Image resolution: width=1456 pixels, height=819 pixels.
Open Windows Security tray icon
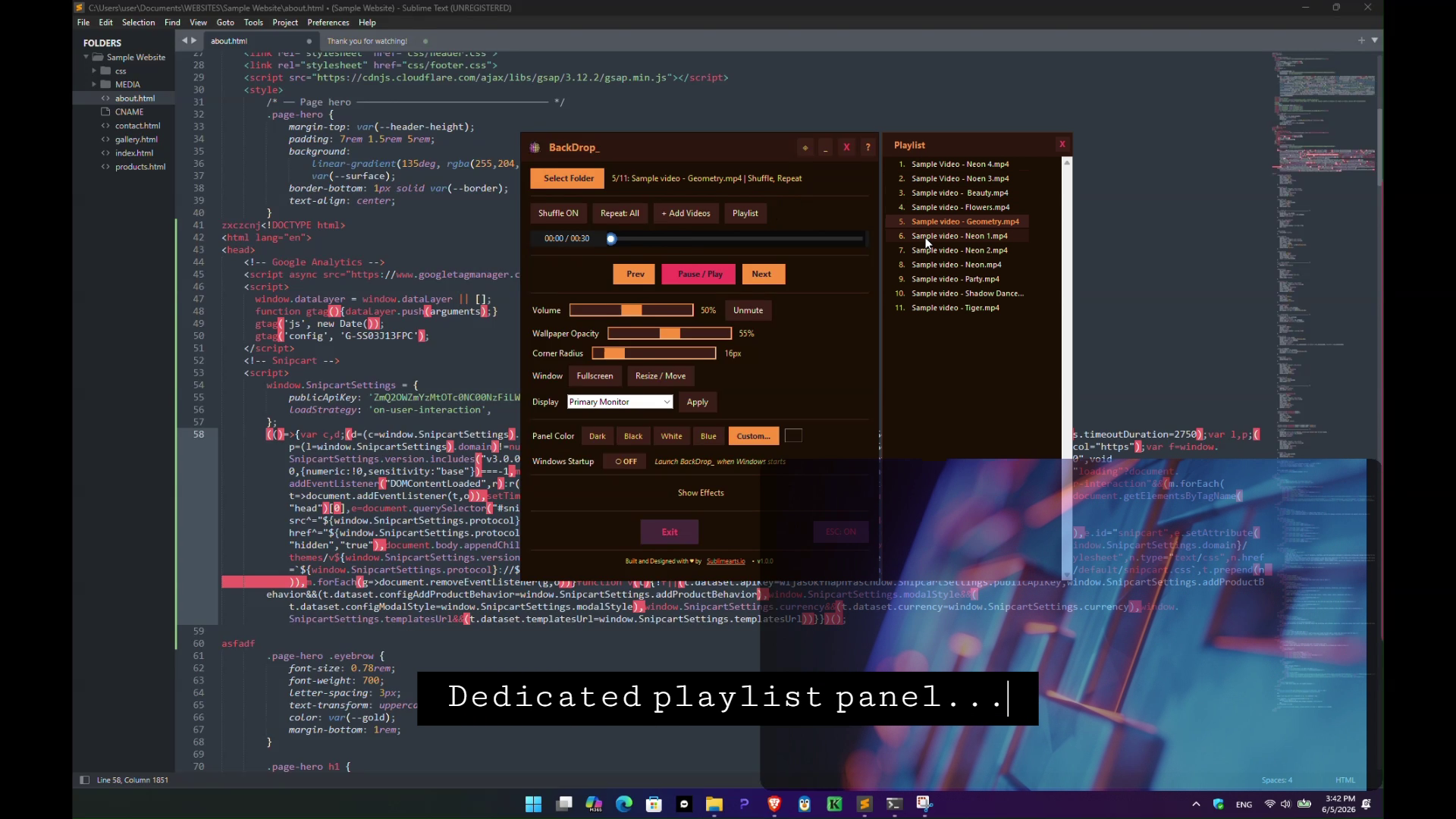1219,804
